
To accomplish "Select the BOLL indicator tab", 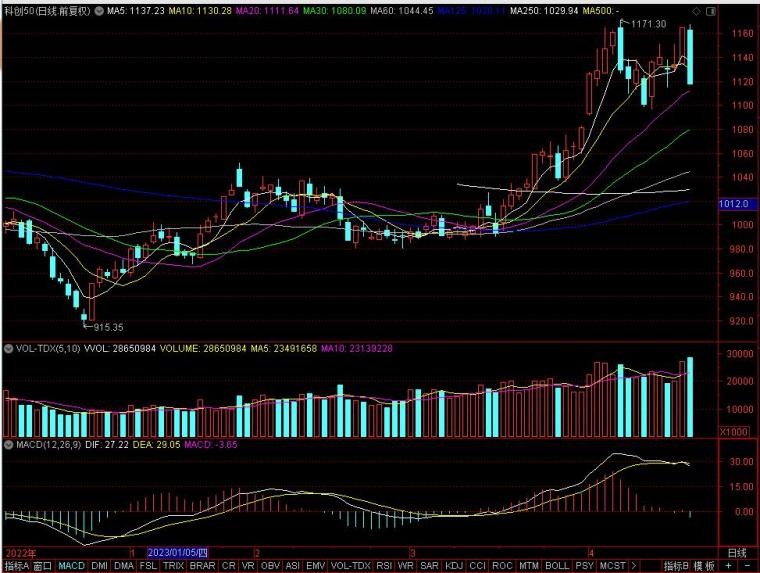I will coord(557,566).
